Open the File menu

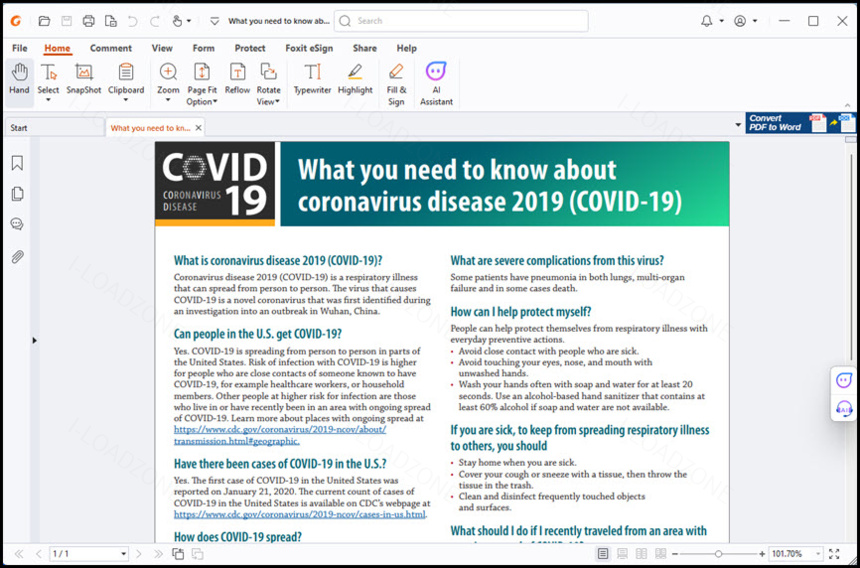(20, 48)
